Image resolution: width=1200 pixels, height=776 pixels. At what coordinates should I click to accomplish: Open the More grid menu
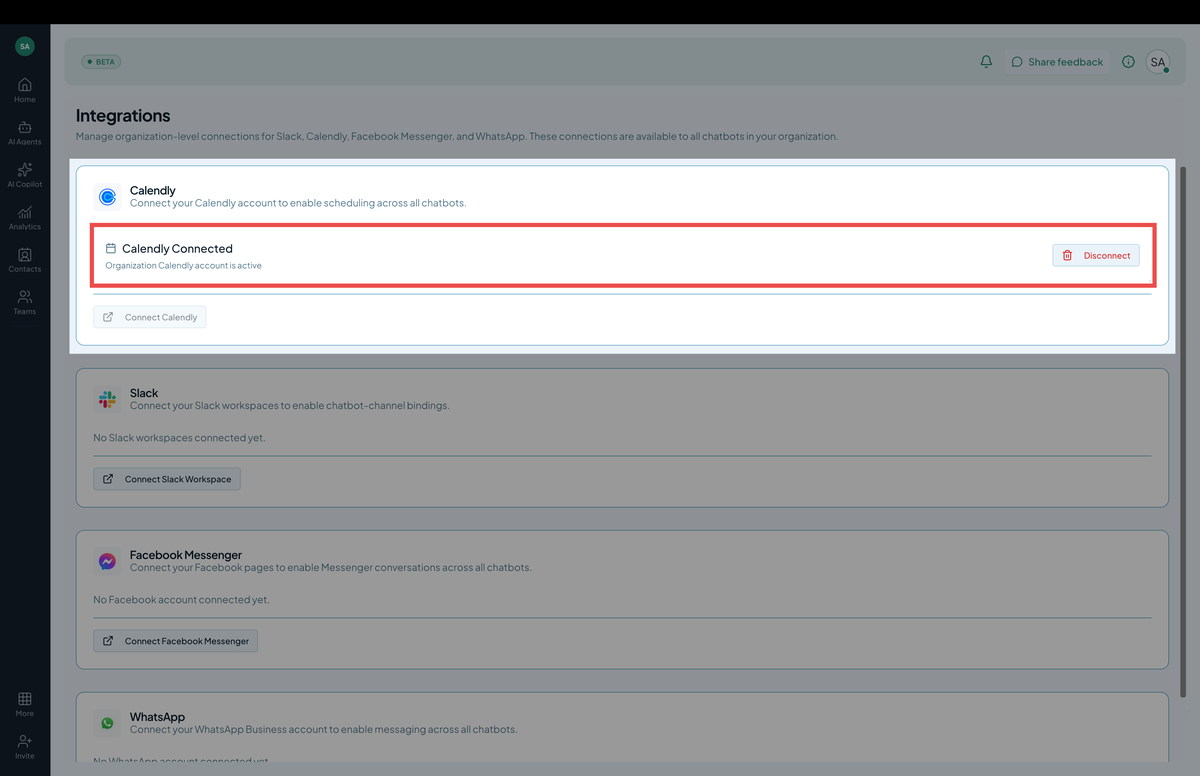25,704
